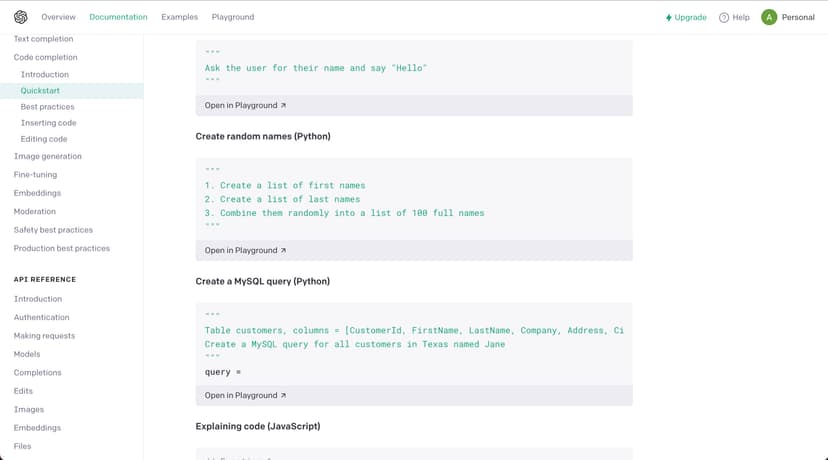Click the Help question mark icon
The width and height of the screenshot is (828, 460).
[724, 18]
